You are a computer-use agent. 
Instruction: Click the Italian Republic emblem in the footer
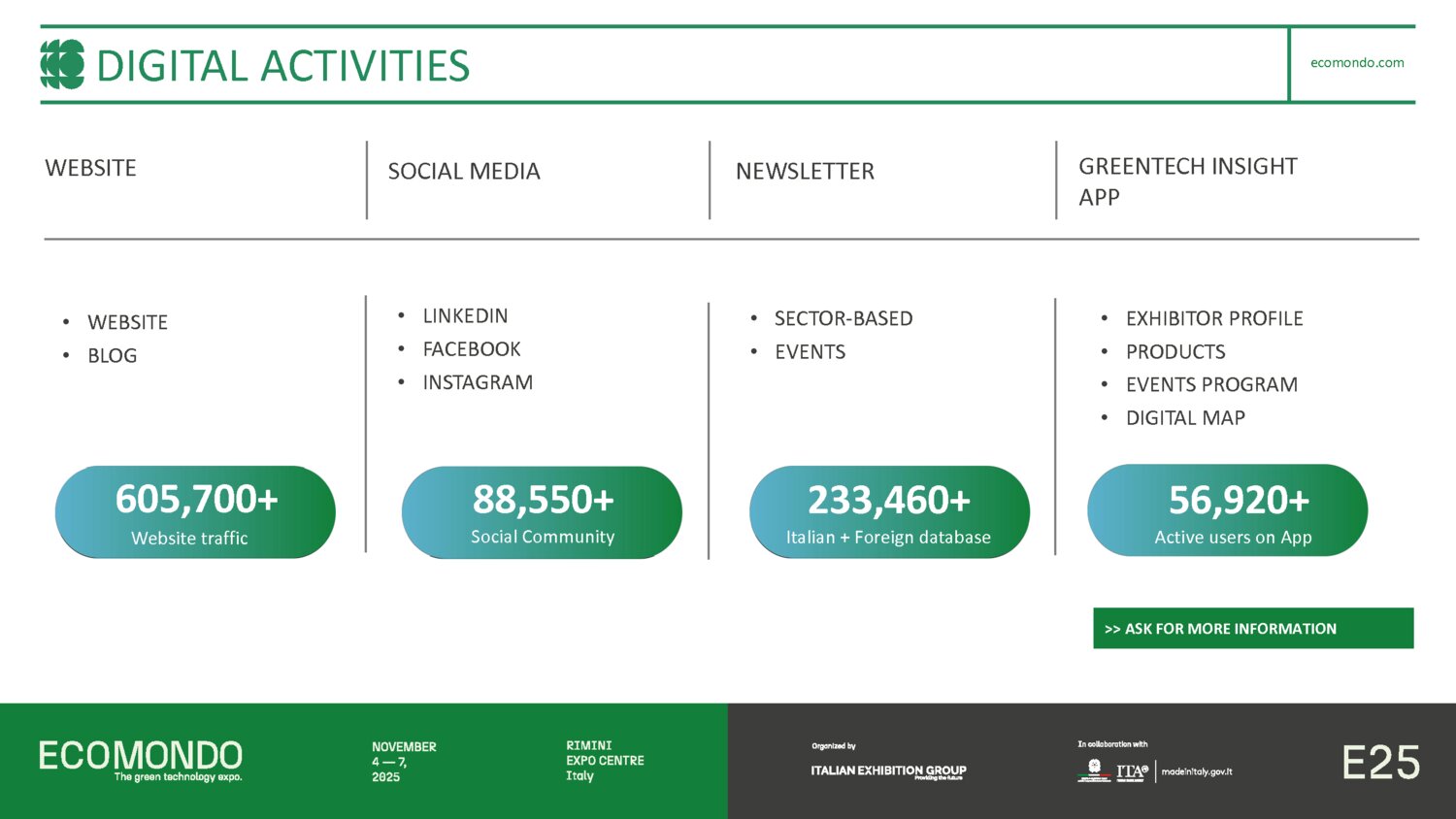(1094, 770)
